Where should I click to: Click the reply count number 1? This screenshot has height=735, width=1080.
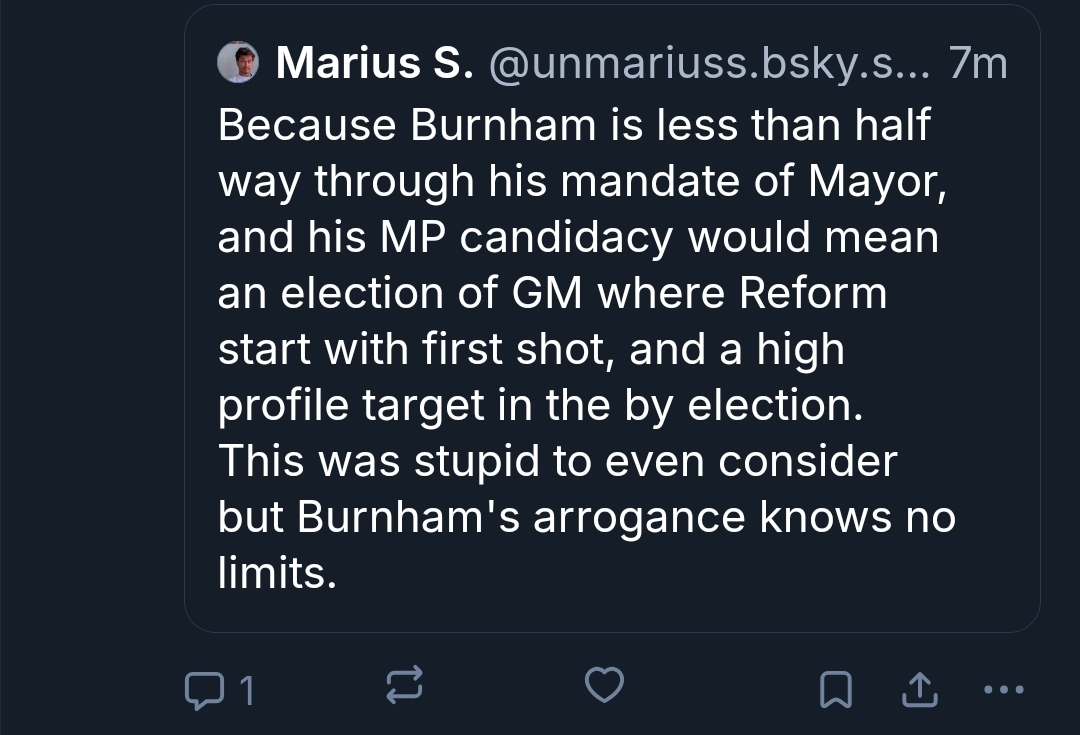click(x=246, y=690)
